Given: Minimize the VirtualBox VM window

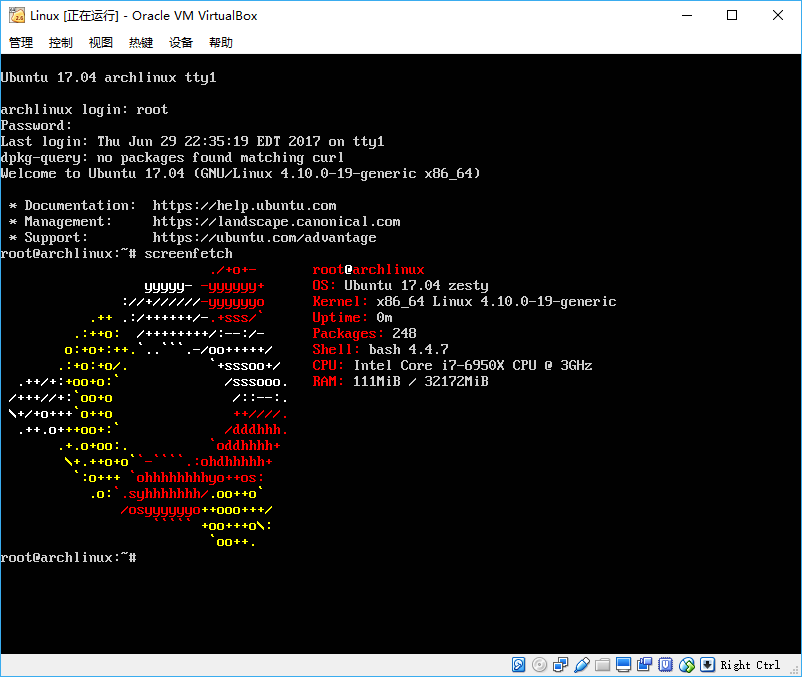Looking at the screenshot, I should pos(687,15).
